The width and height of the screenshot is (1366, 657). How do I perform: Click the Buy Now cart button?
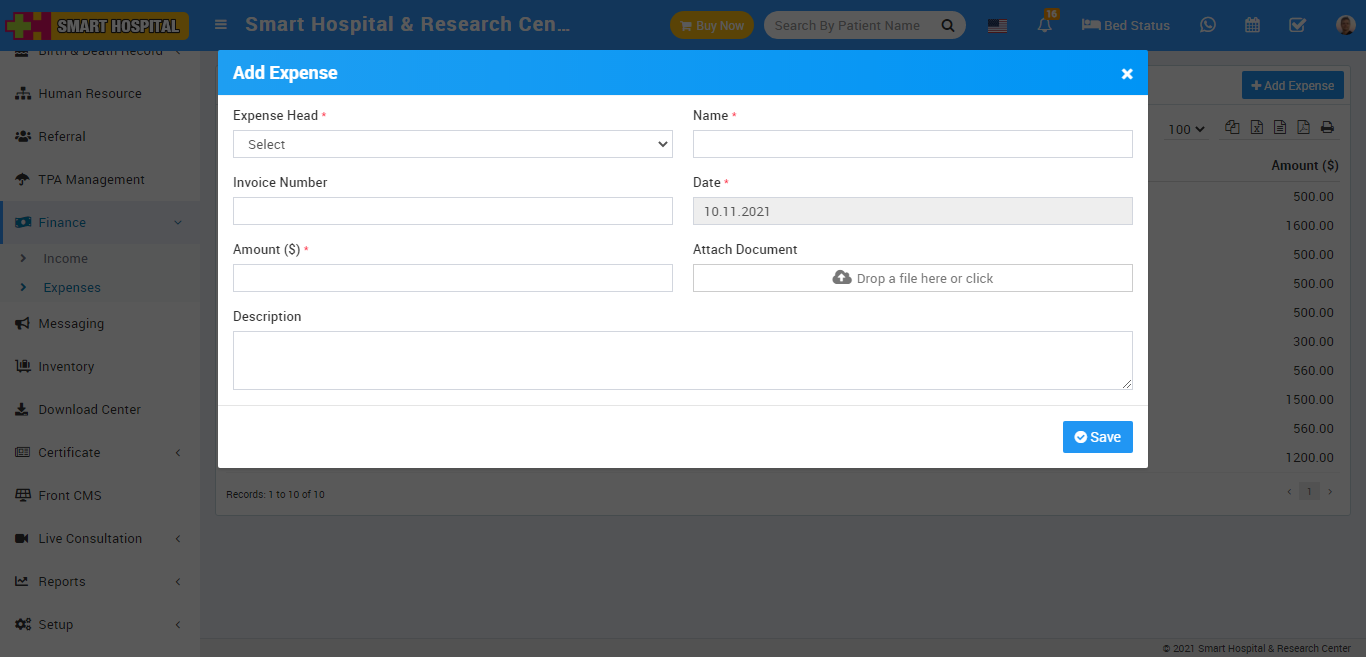coord(711,25)
